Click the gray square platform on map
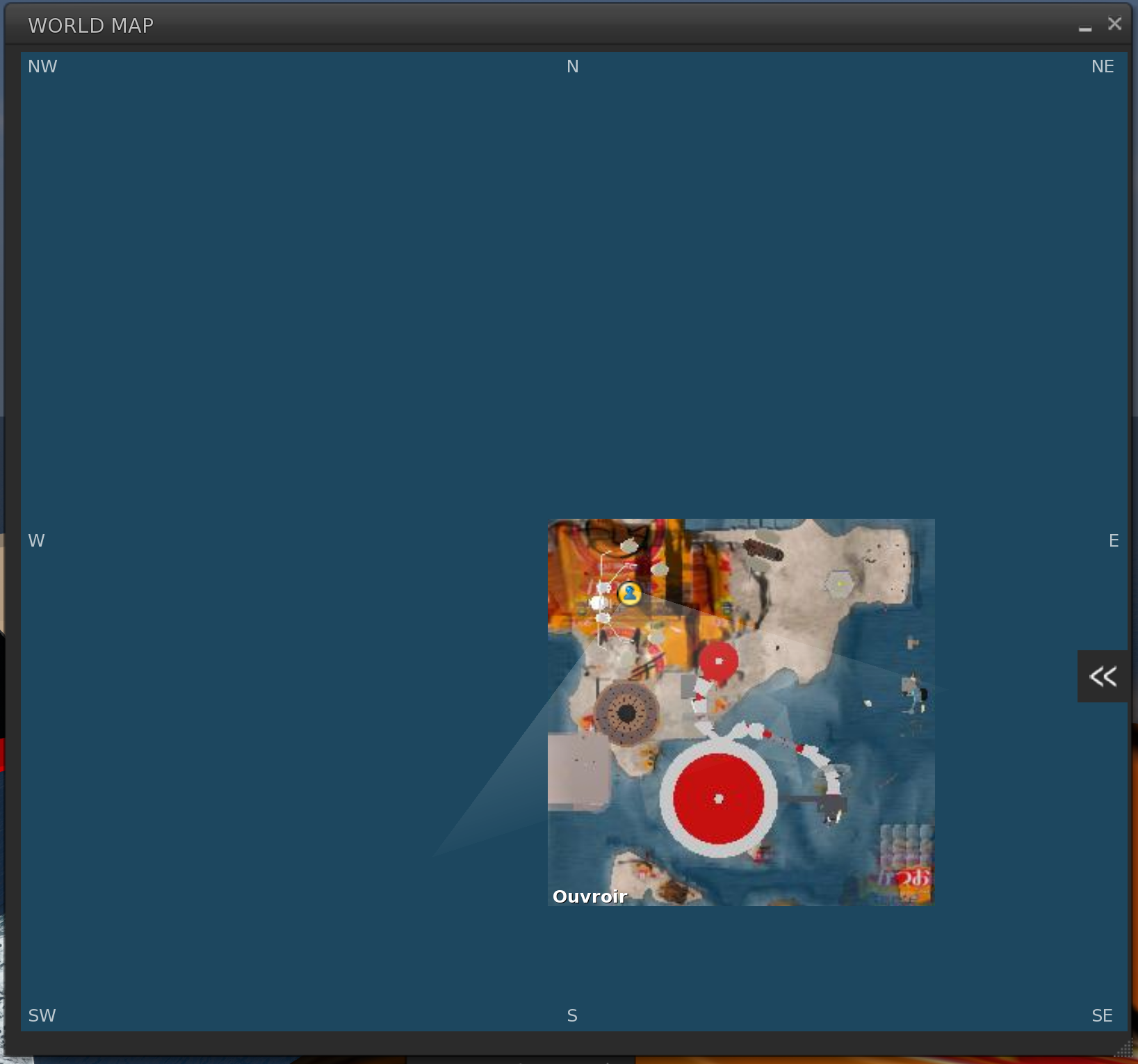 pyautogui.click(x=578, y=771)
